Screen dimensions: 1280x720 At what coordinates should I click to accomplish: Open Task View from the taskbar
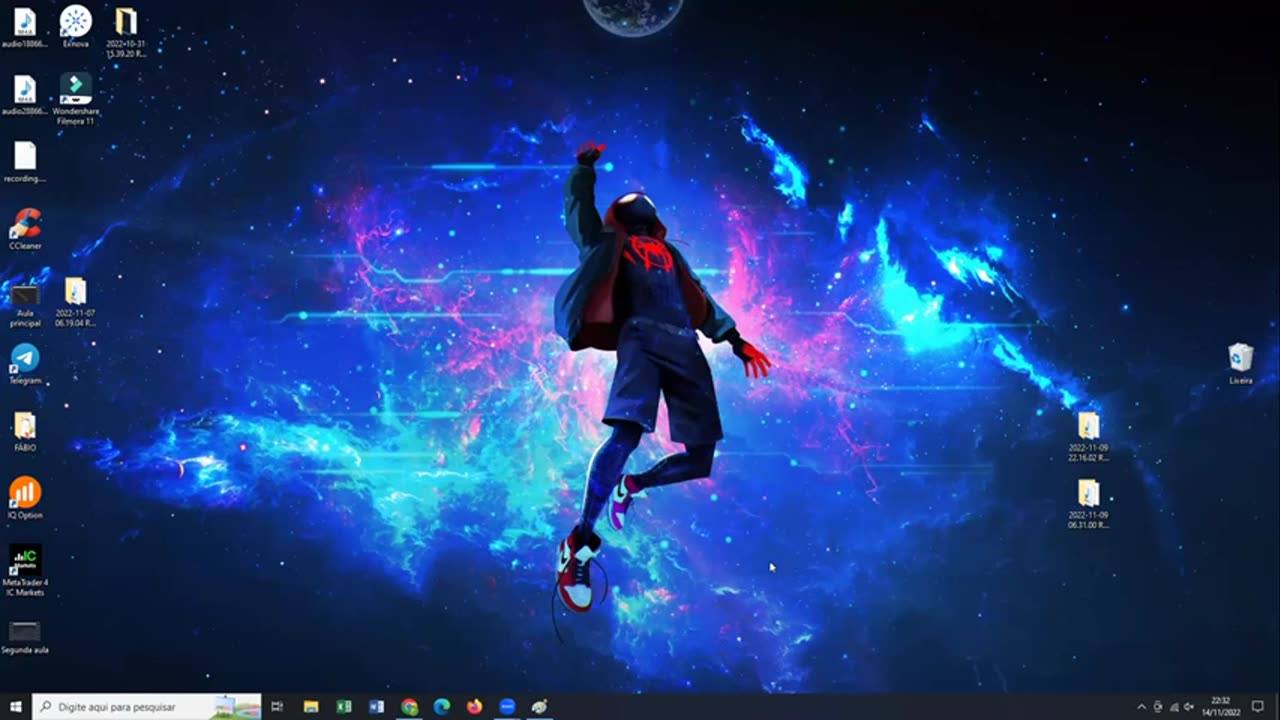[277, 707]
